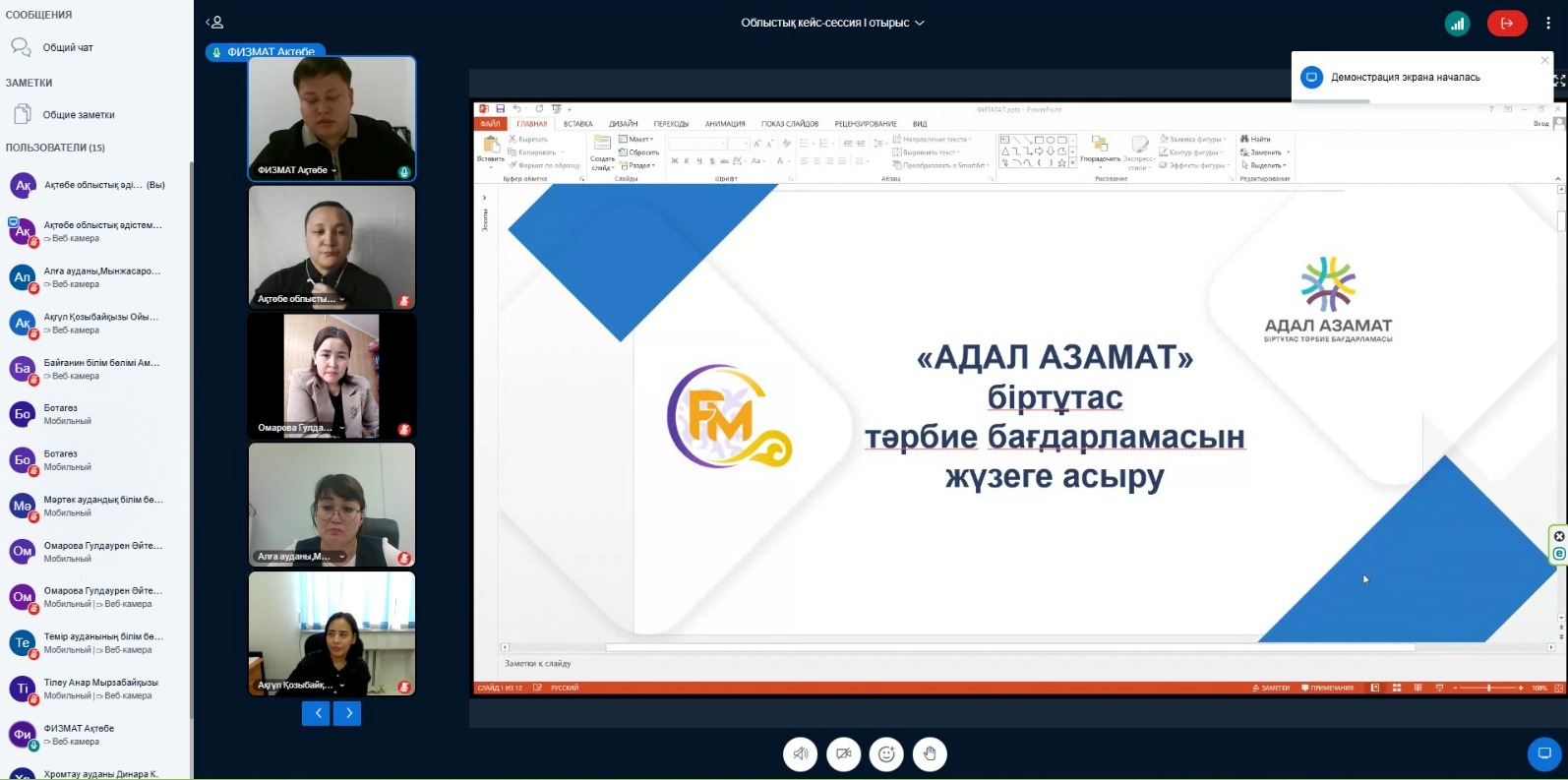The width and height of the screenshot is (1568, 780).
Task: Click the connection status signal icon
Action: pyautogui.click(x=1457, y=24)
